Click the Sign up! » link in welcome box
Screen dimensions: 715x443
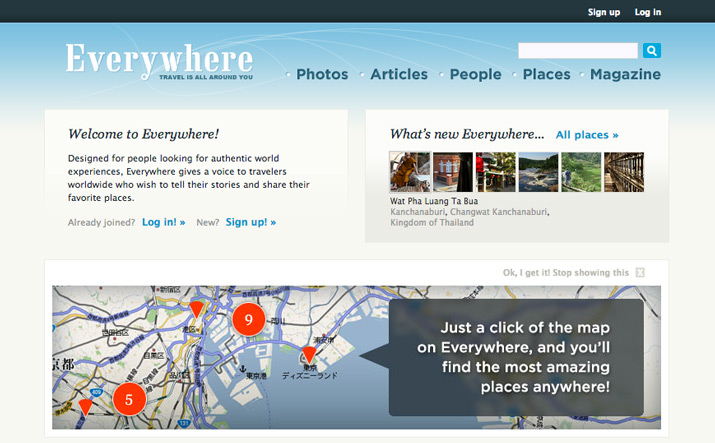pyautogui.click(x=251, y=222)
